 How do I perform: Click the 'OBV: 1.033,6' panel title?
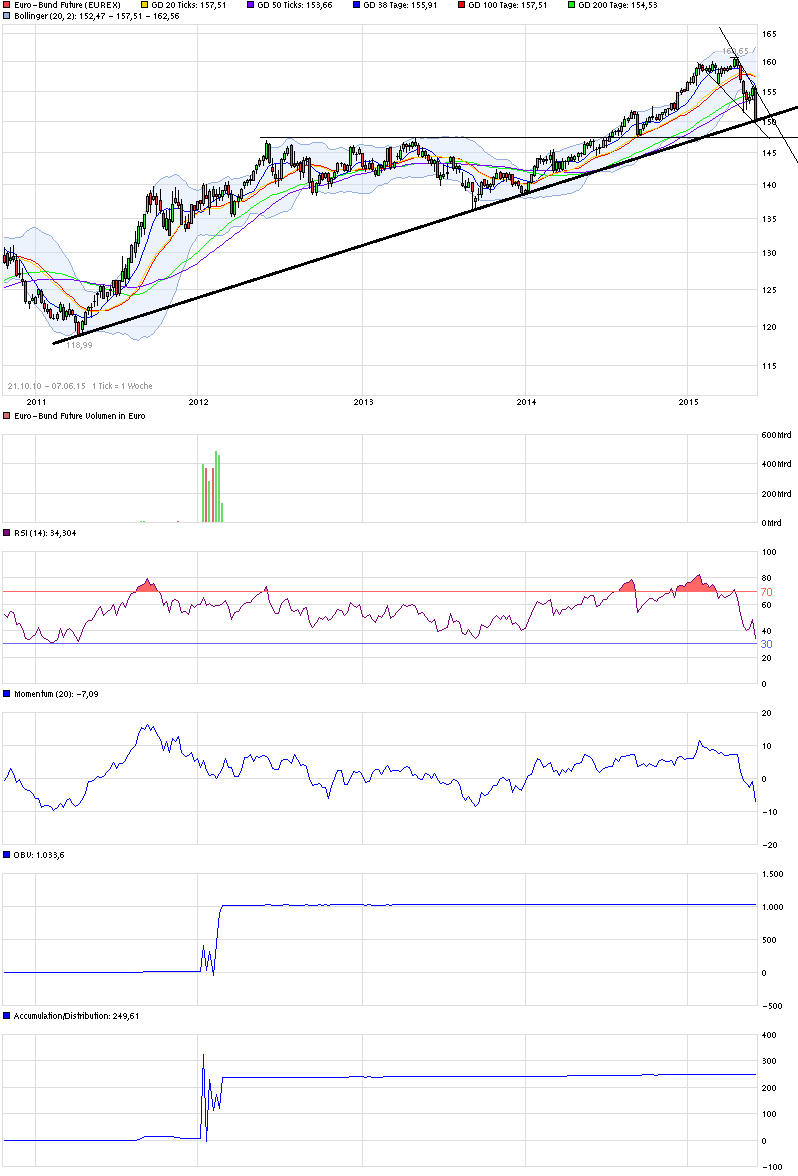(39, 855)
